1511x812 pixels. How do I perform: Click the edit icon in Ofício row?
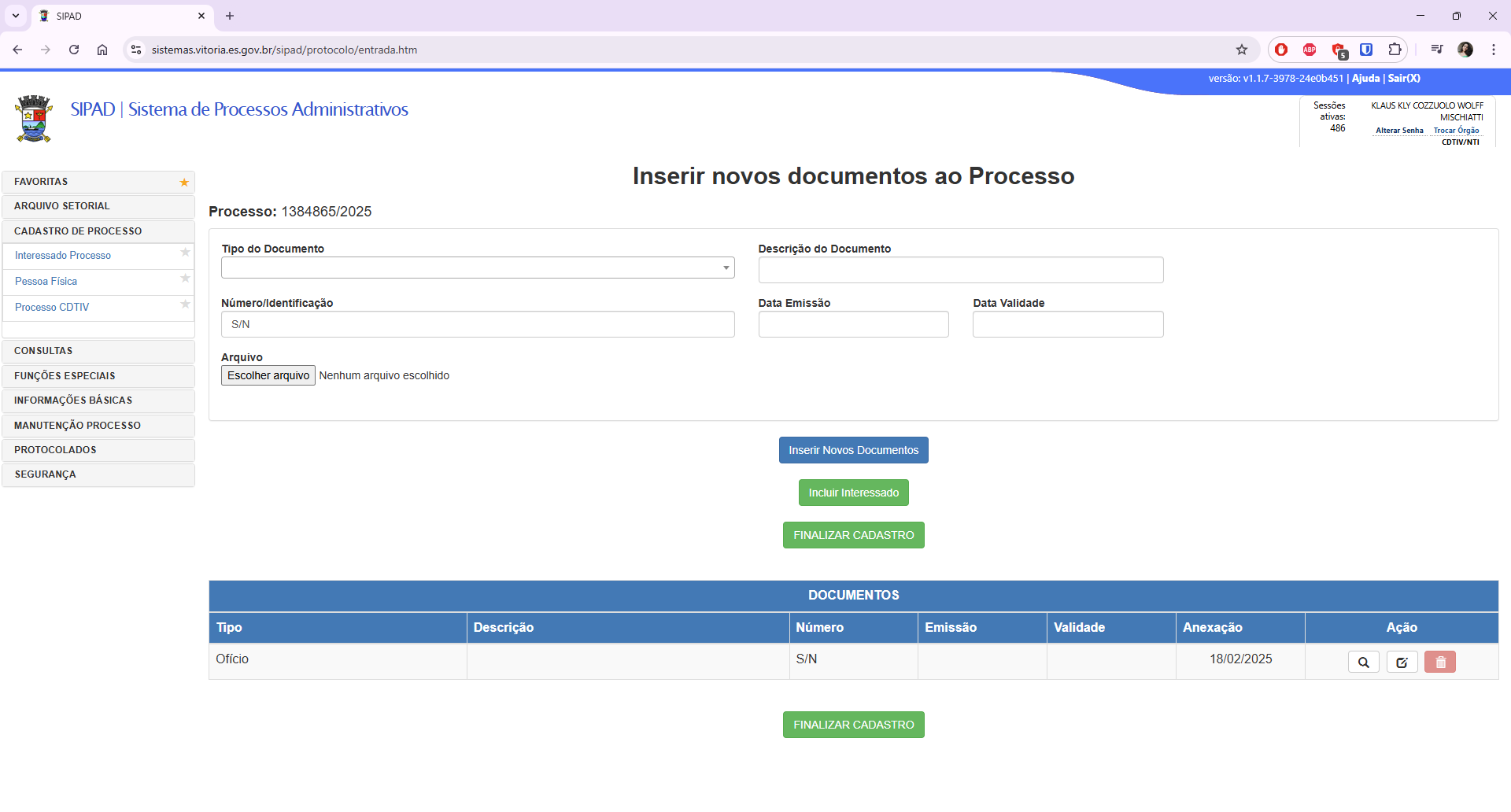pyautogui.click(x=1402, y=663)
